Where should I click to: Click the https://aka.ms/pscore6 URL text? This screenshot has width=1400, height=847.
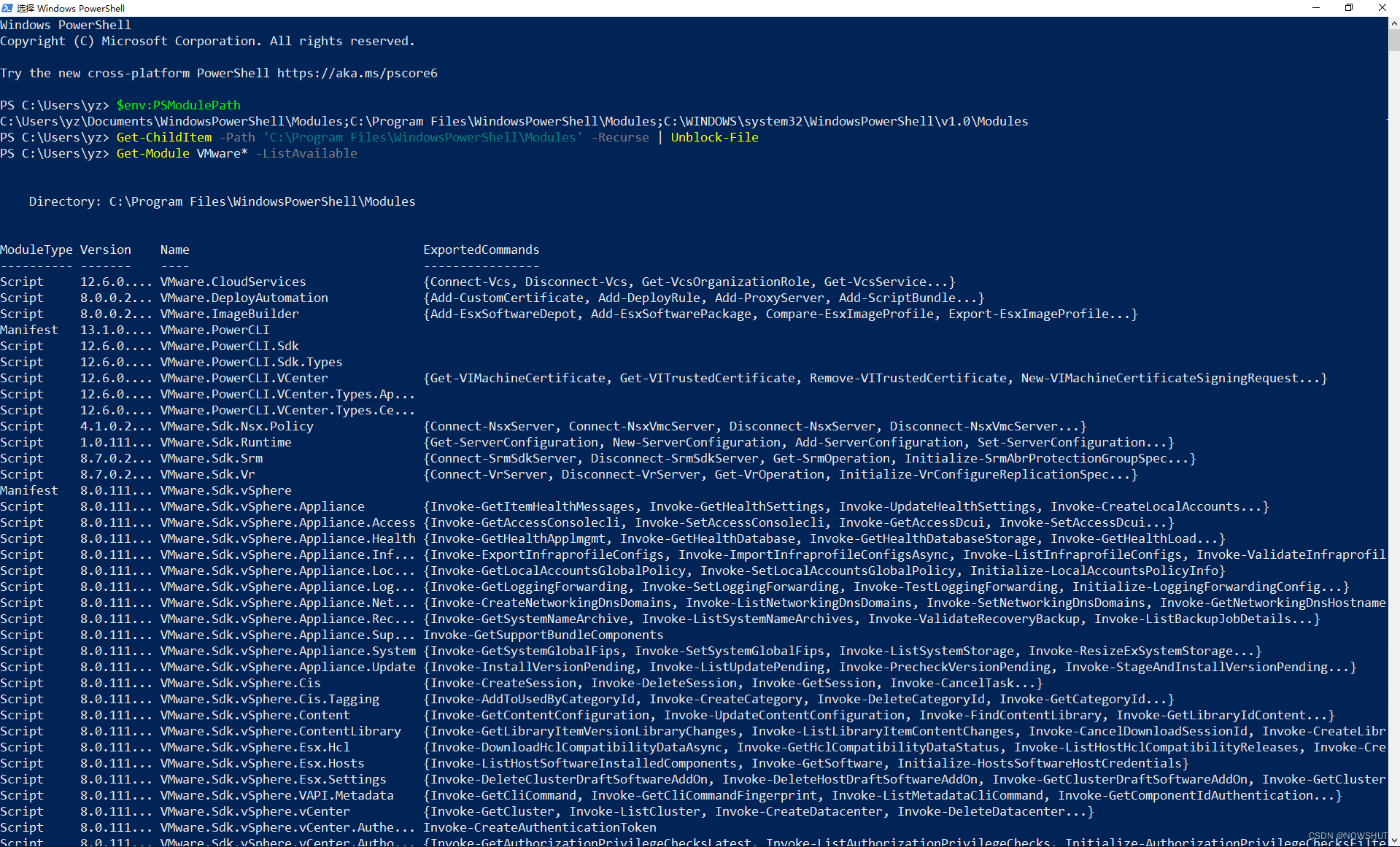[x=357, y=73]
